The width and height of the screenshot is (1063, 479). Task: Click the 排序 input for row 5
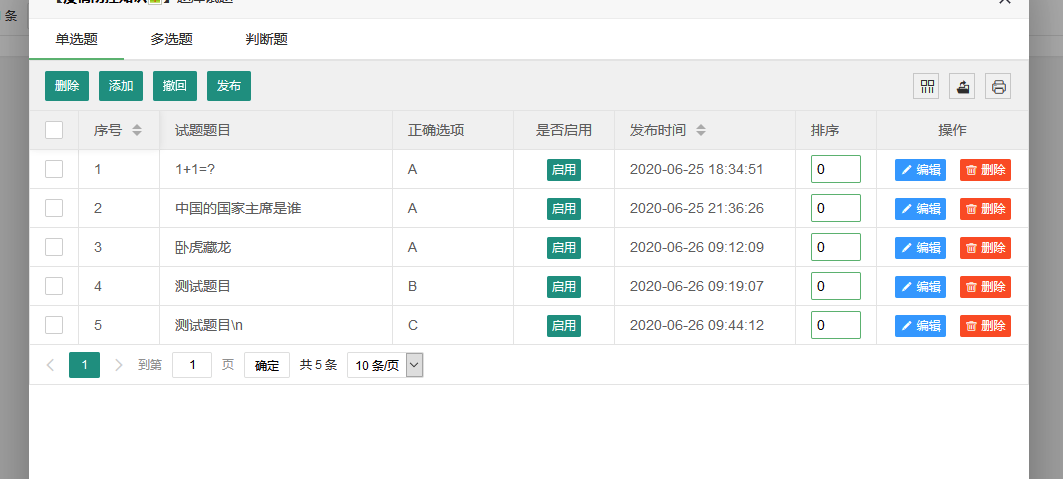tap(836, 325)
